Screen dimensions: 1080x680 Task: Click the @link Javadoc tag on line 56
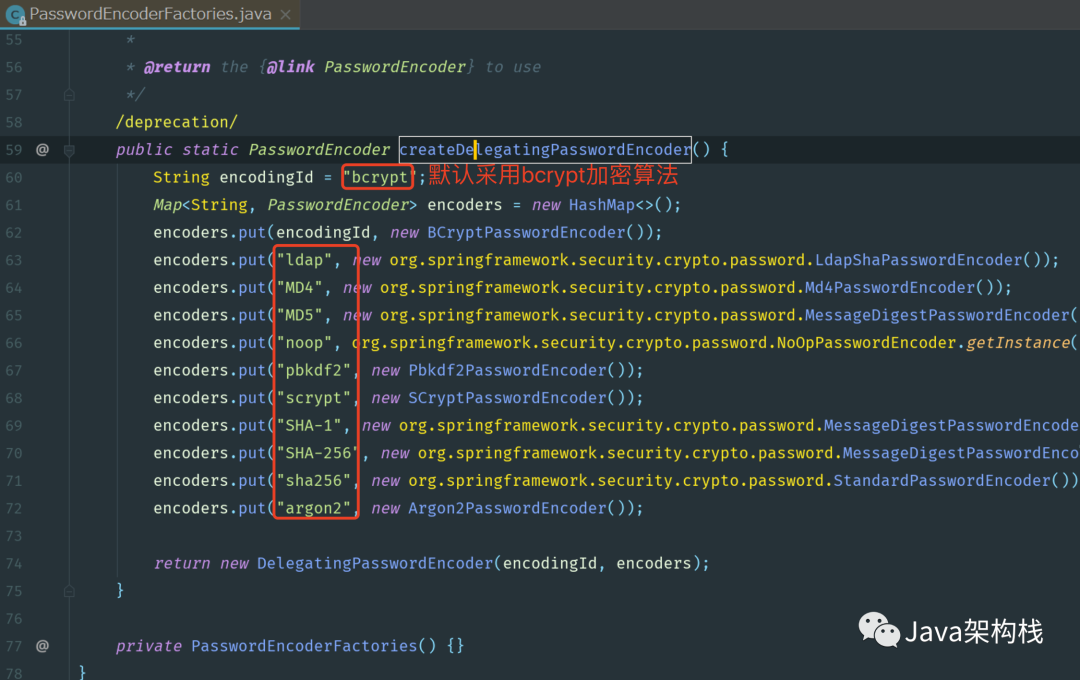click(x=291, y=67)
